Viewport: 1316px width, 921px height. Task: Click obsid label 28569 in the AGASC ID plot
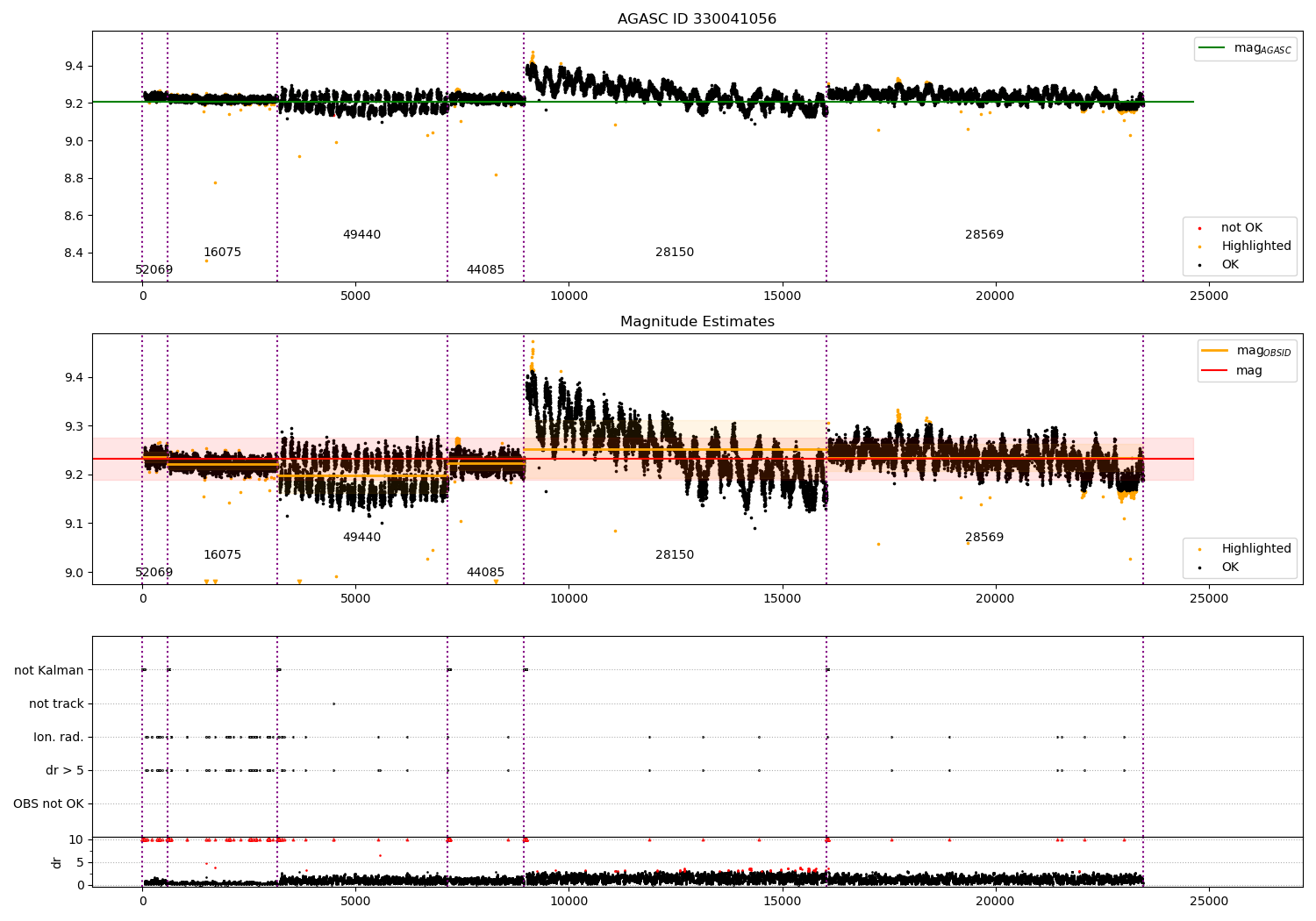coord(984,235)
